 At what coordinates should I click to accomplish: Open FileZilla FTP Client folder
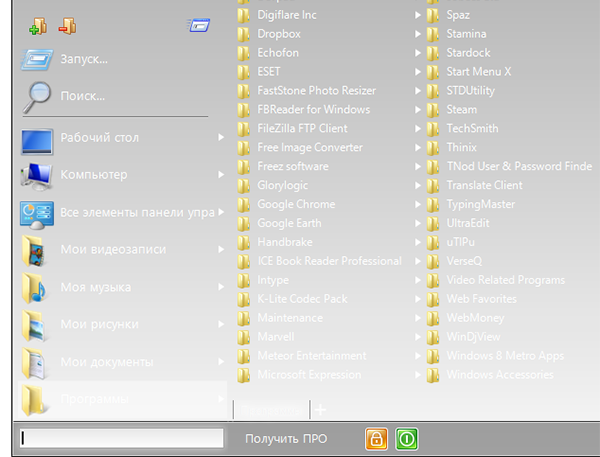point(329,129)
